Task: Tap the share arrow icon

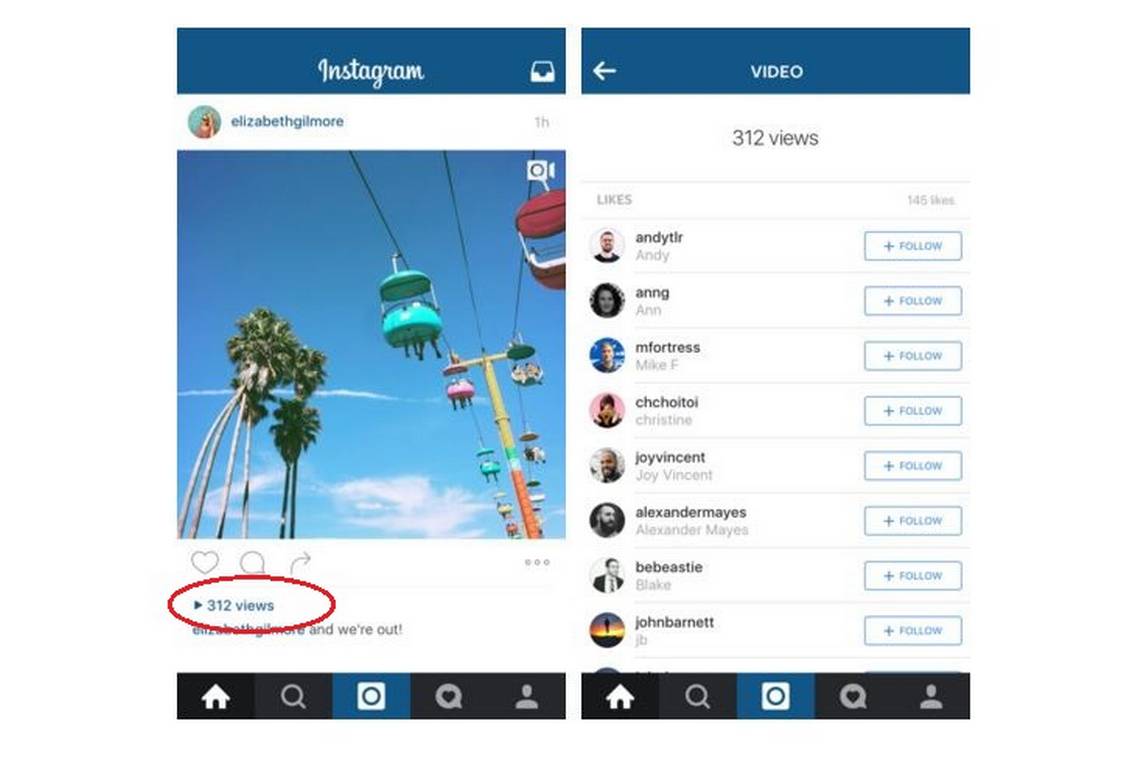Action: [300, 562]
